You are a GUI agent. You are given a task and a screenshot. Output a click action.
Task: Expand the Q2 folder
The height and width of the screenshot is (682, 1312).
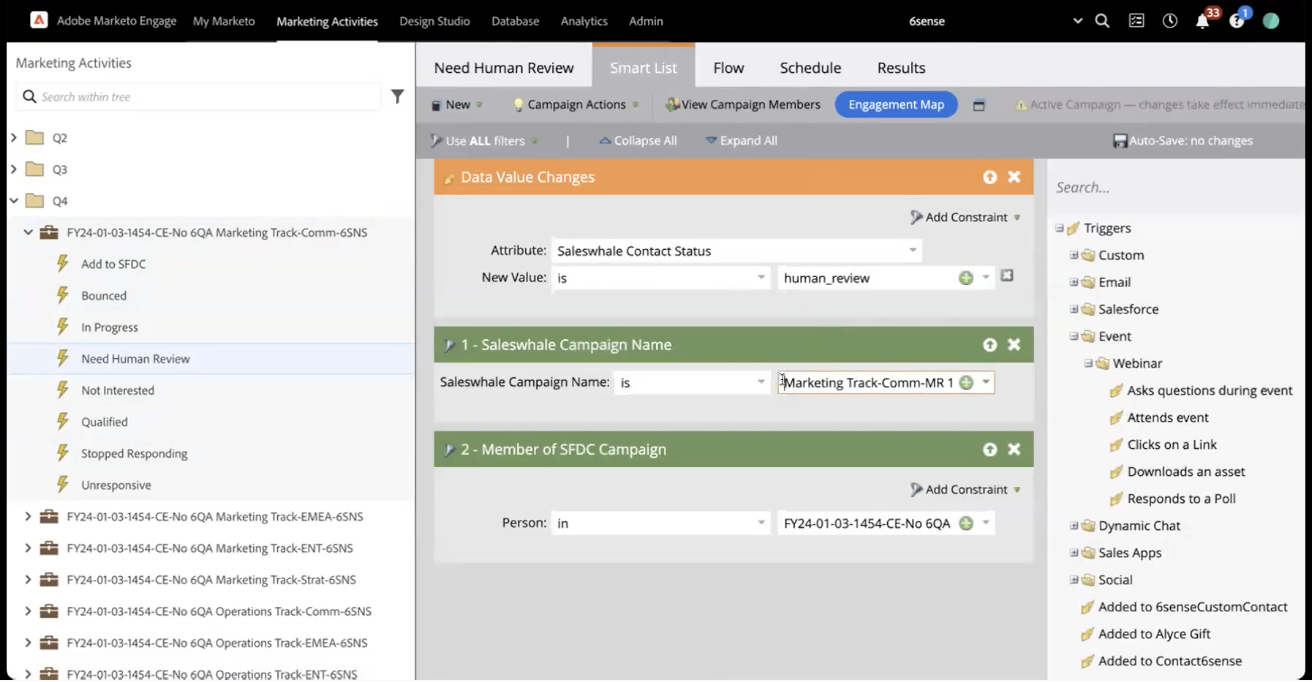click(14, 137)
